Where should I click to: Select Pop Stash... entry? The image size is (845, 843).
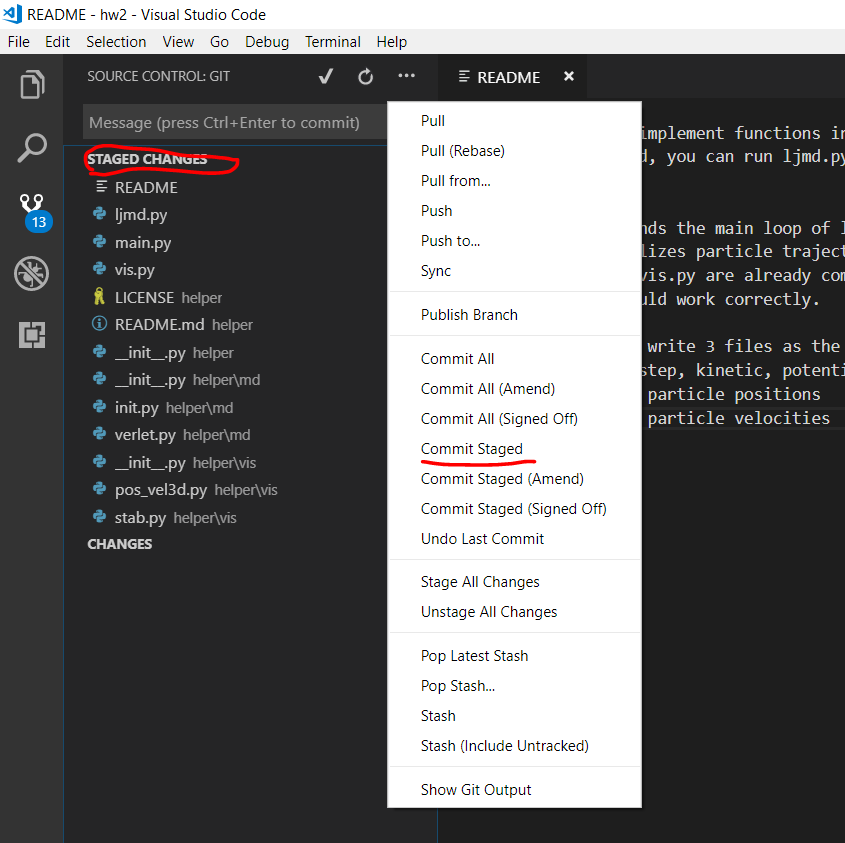514,686
